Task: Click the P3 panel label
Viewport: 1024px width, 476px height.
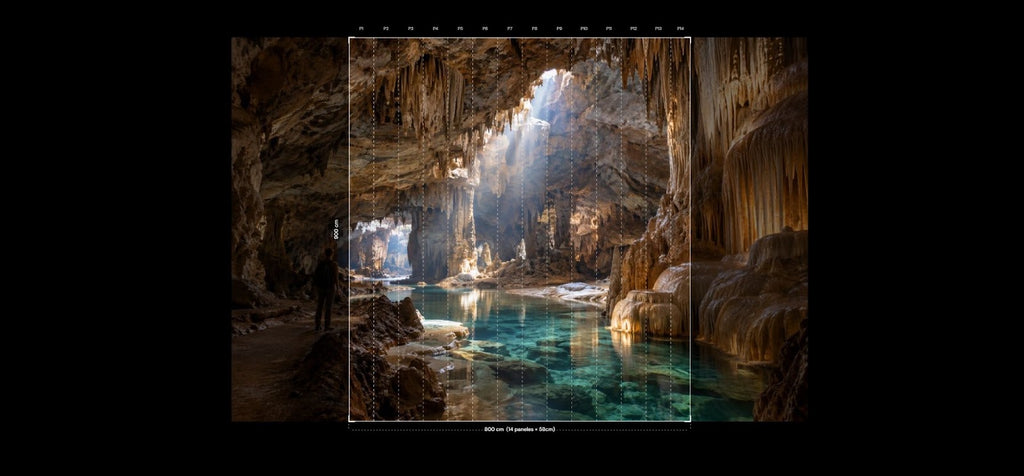Action: pyautogui.click(x=411, y=29)
